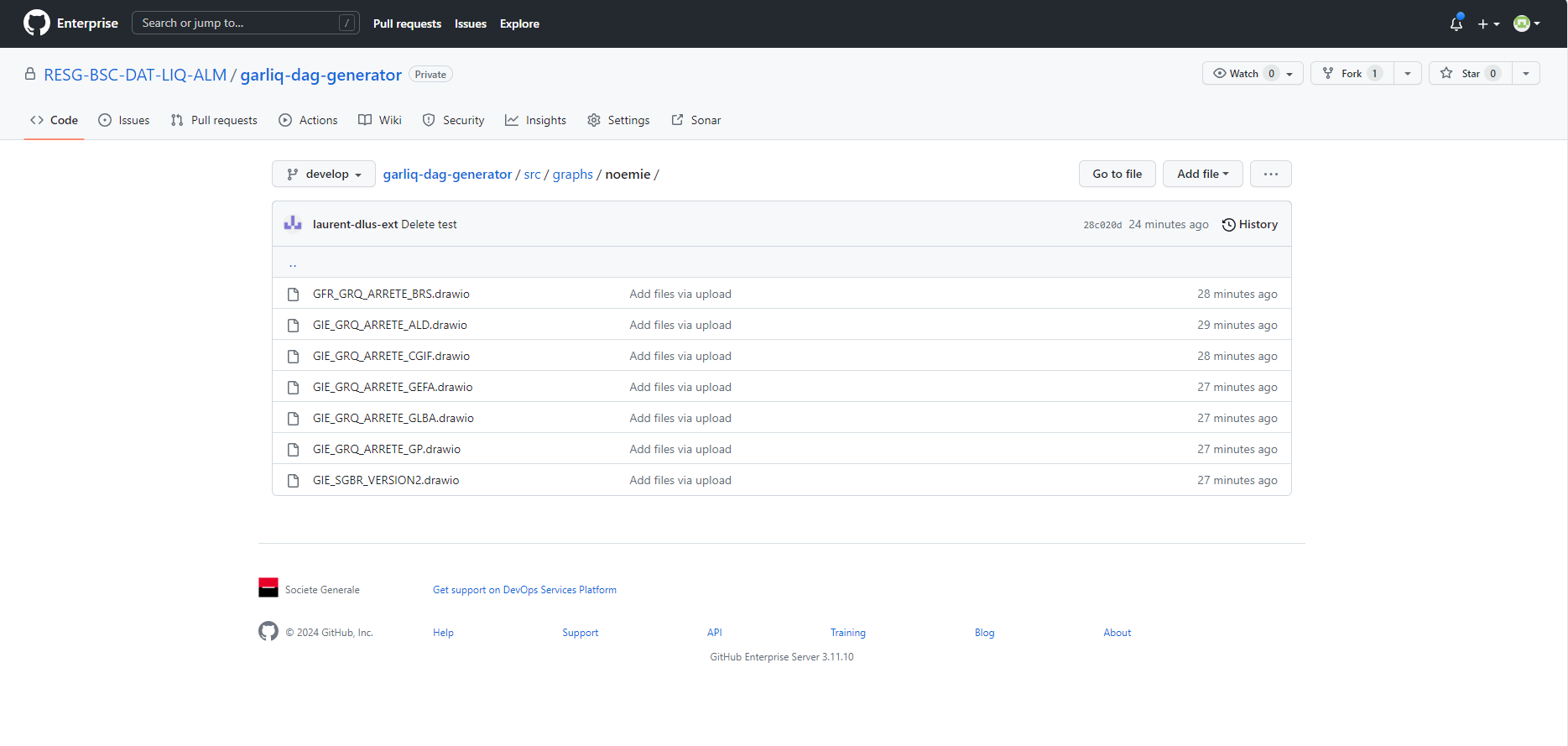This screenshot has width=1568, height=746.
Task: Open file GIE_GRQ_ARRETE_CGIF.drawio
Action: (391, 356)
